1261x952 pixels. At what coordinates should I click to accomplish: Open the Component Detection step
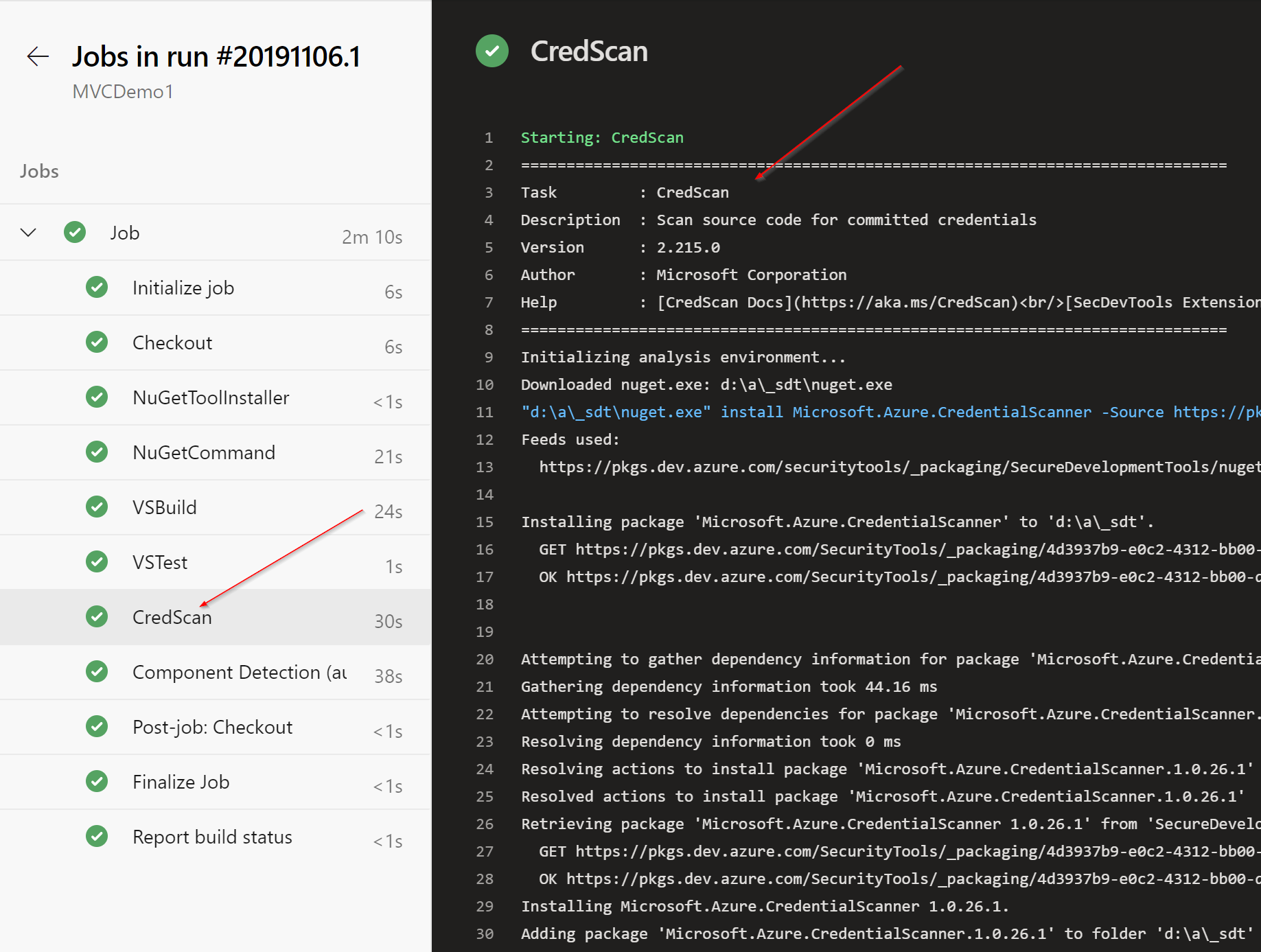coord(239,673)
